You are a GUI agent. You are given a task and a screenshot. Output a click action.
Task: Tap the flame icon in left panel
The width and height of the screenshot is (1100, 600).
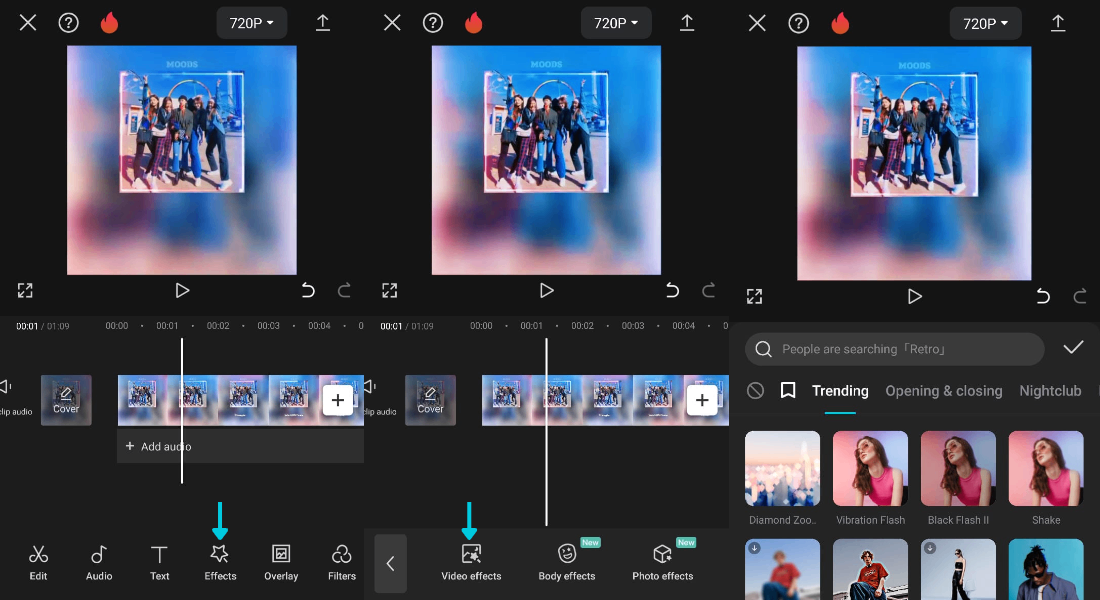109,23
